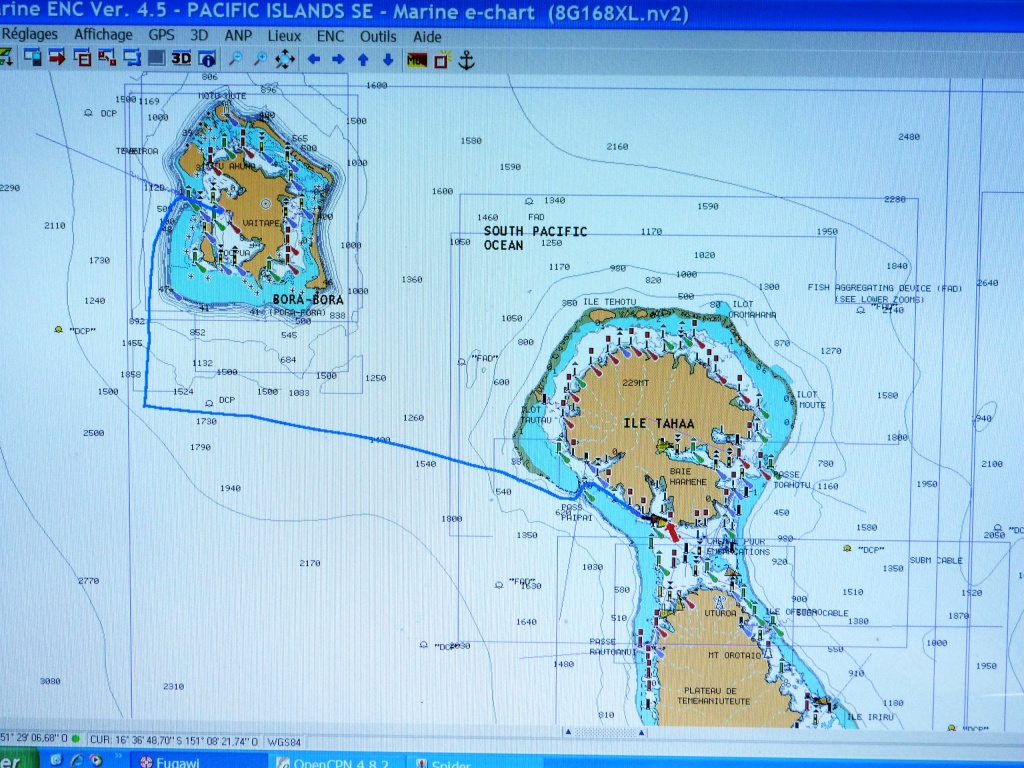
Task: Click the anchor toolbar icon
Action: coord(466,61)
